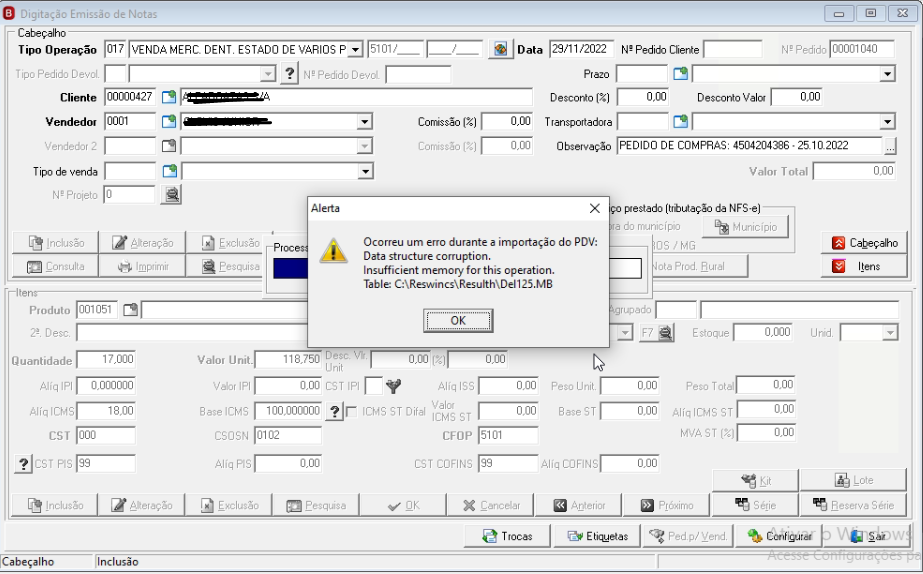Click the Transportadora lookup icon
The image size is (923, 574).
[680, 121]
